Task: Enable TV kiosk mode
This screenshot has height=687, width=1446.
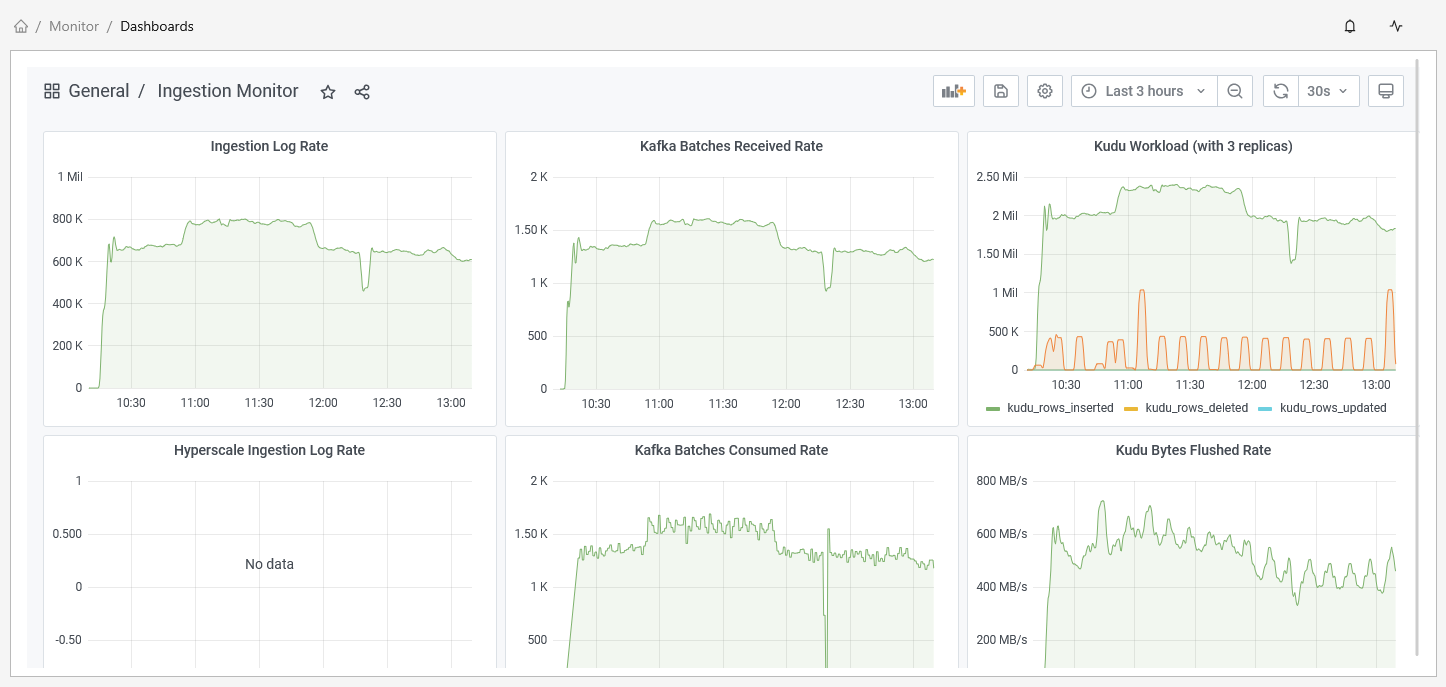Action: 1385,90
